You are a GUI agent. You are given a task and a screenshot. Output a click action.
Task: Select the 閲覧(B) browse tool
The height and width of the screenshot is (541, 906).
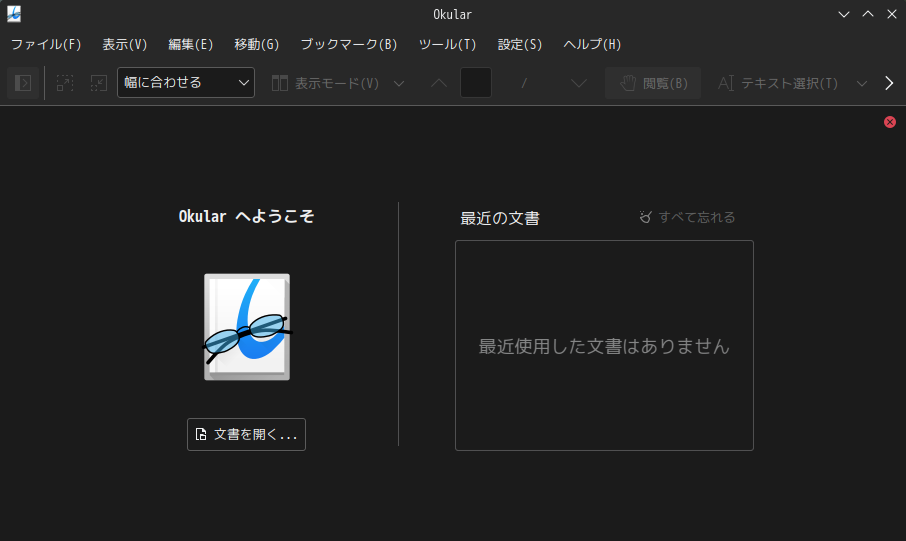653,83
